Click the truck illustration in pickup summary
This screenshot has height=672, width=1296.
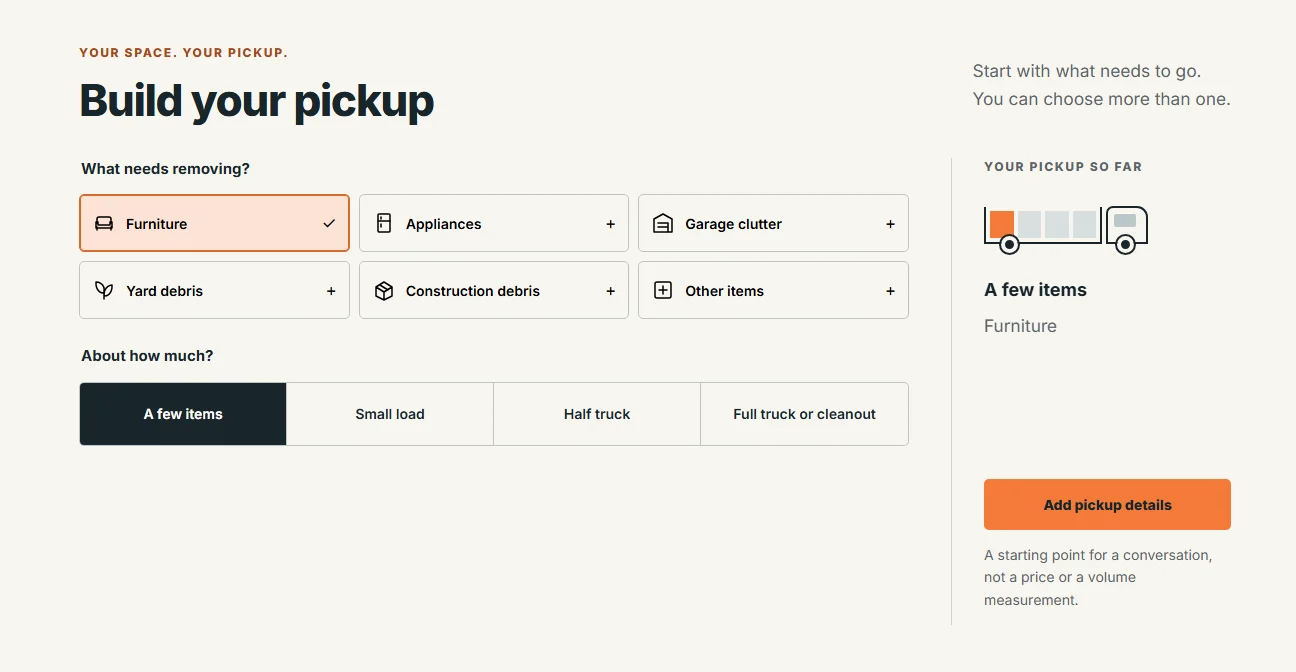(x=1066, y=230)
